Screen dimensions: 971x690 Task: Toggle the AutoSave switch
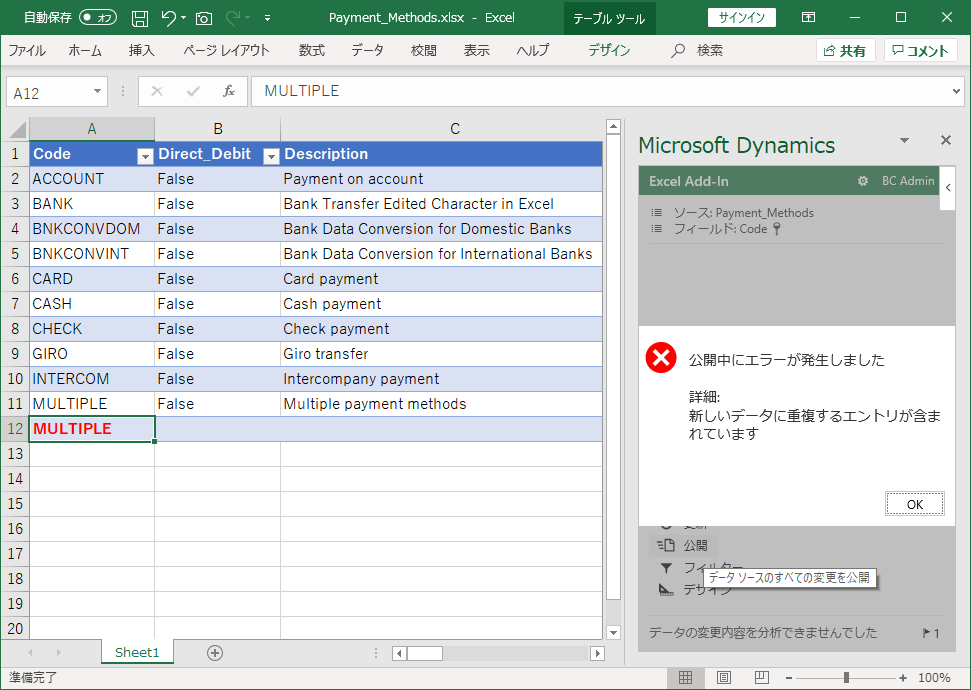pos(98,18)
